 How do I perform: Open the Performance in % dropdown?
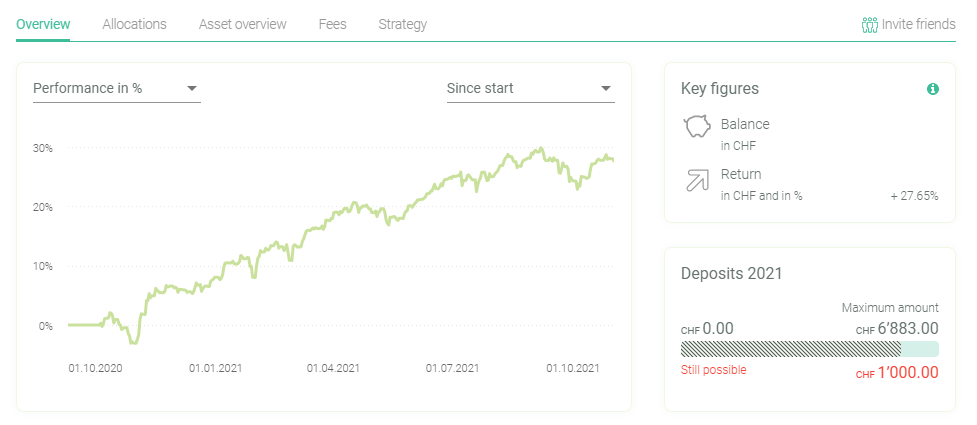click(x=117, y=89)
